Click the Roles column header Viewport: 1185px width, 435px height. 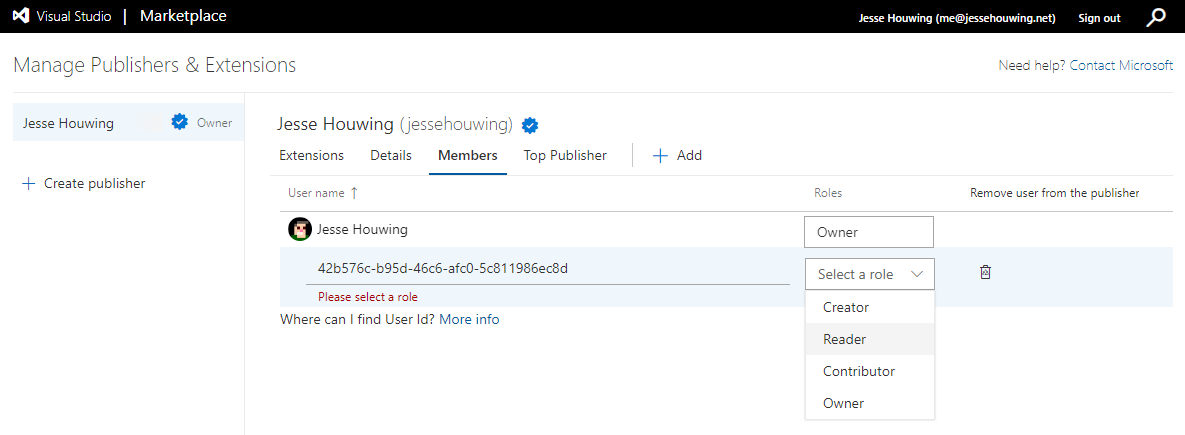pyautogui.click(x=828, y=193)
